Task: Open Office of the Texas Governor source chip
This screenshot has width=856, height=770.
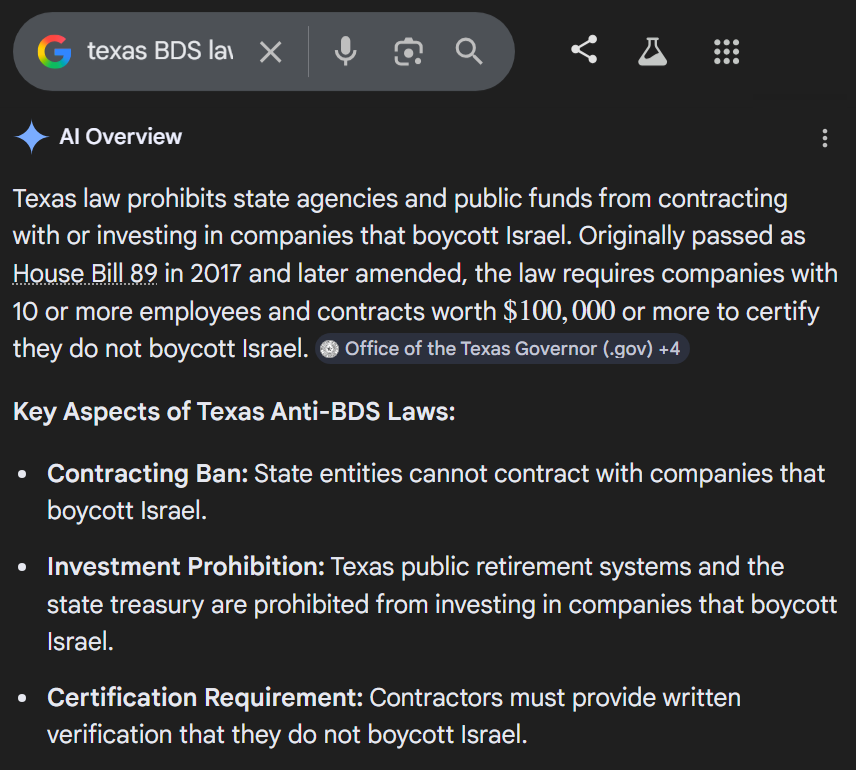Action: click(x=502, y=348)
